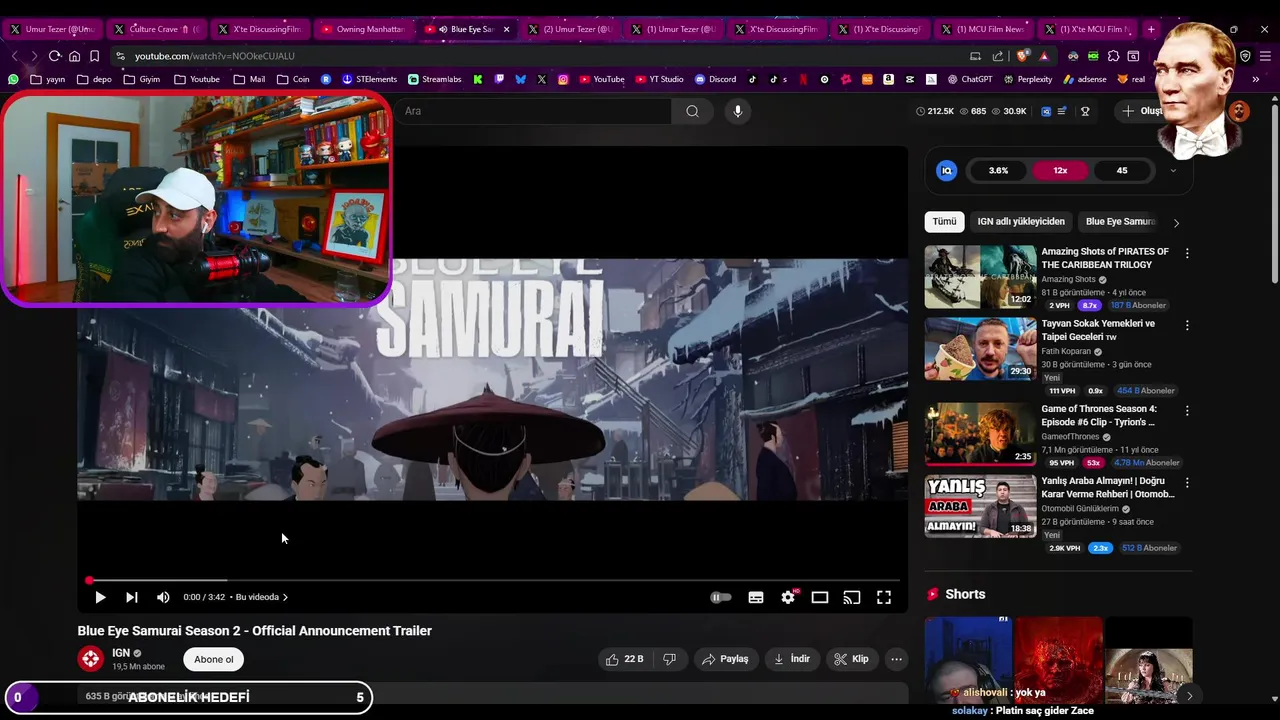Mute the video player volume
The height and width of the screenshot is (720, 1280).
pyautogui.click(x=163, y=597)
